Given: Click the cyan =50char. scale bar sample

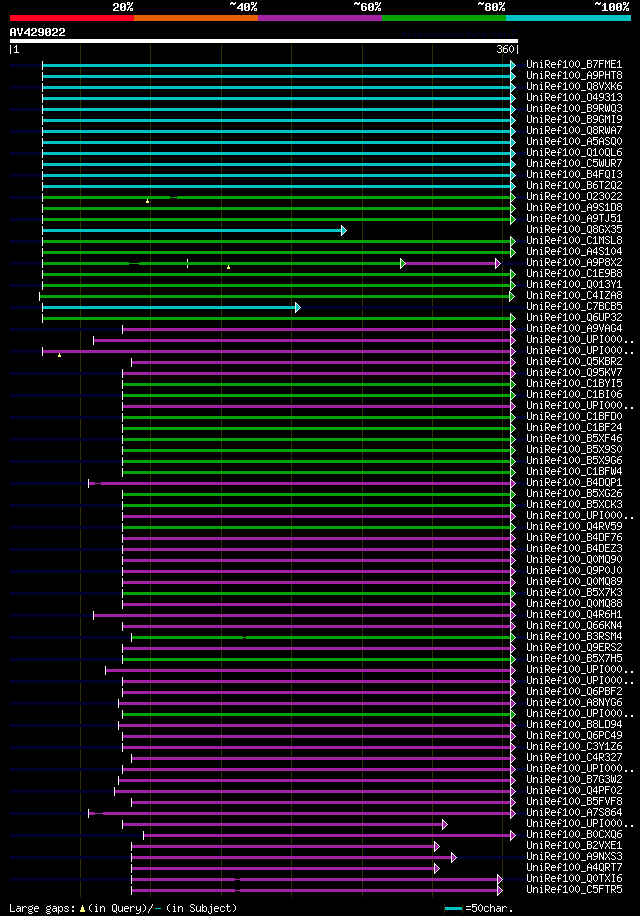Looking at the screenshot, I should click(453, 908).
